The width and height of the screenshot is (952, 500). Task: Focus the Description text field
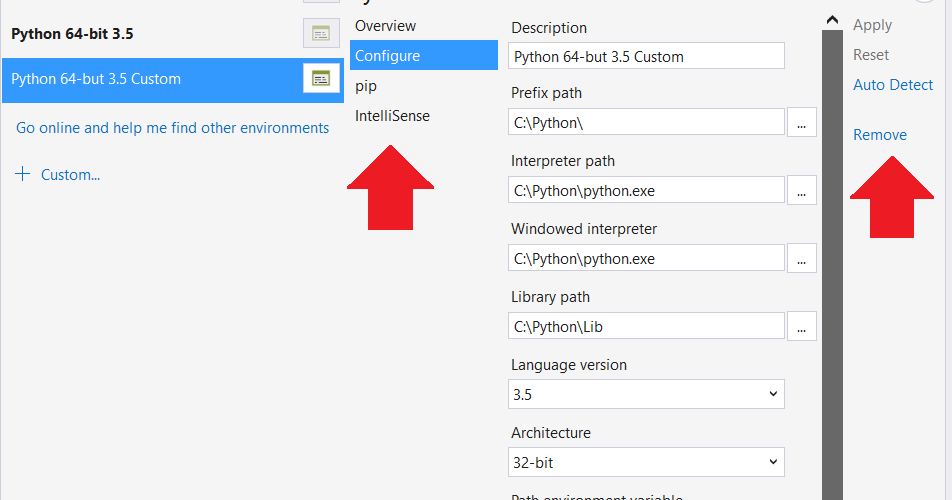click(x=647, y=56)
